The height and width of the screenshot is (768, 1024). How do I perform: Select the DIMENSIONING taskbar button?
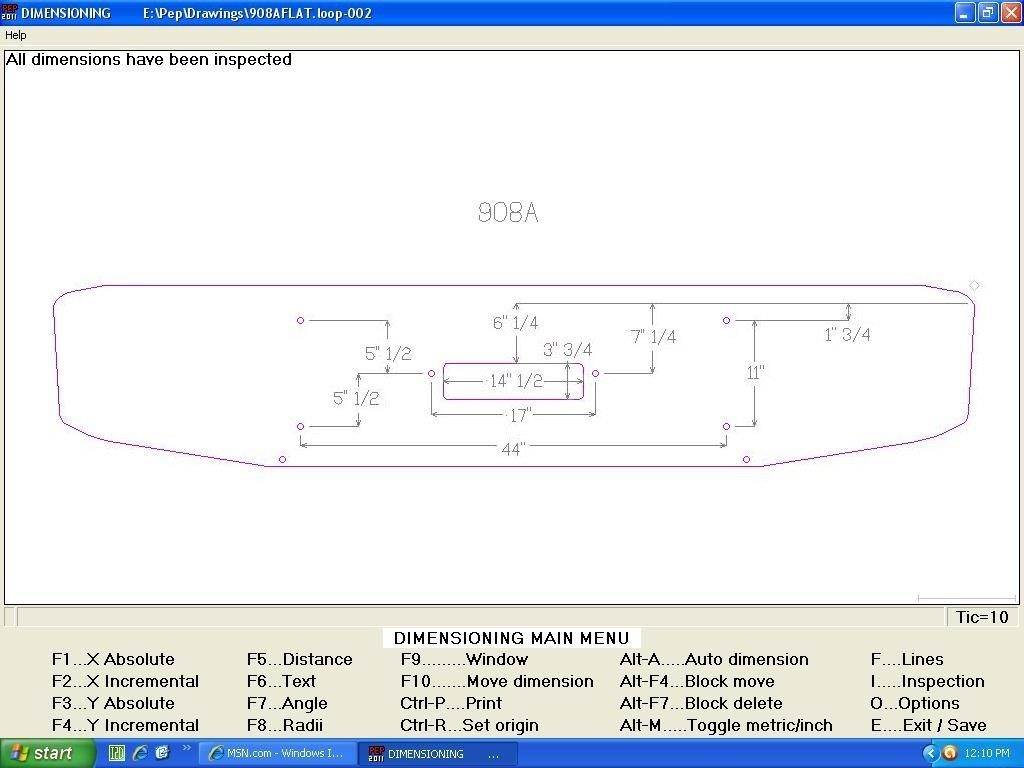(x=439, y=754)
